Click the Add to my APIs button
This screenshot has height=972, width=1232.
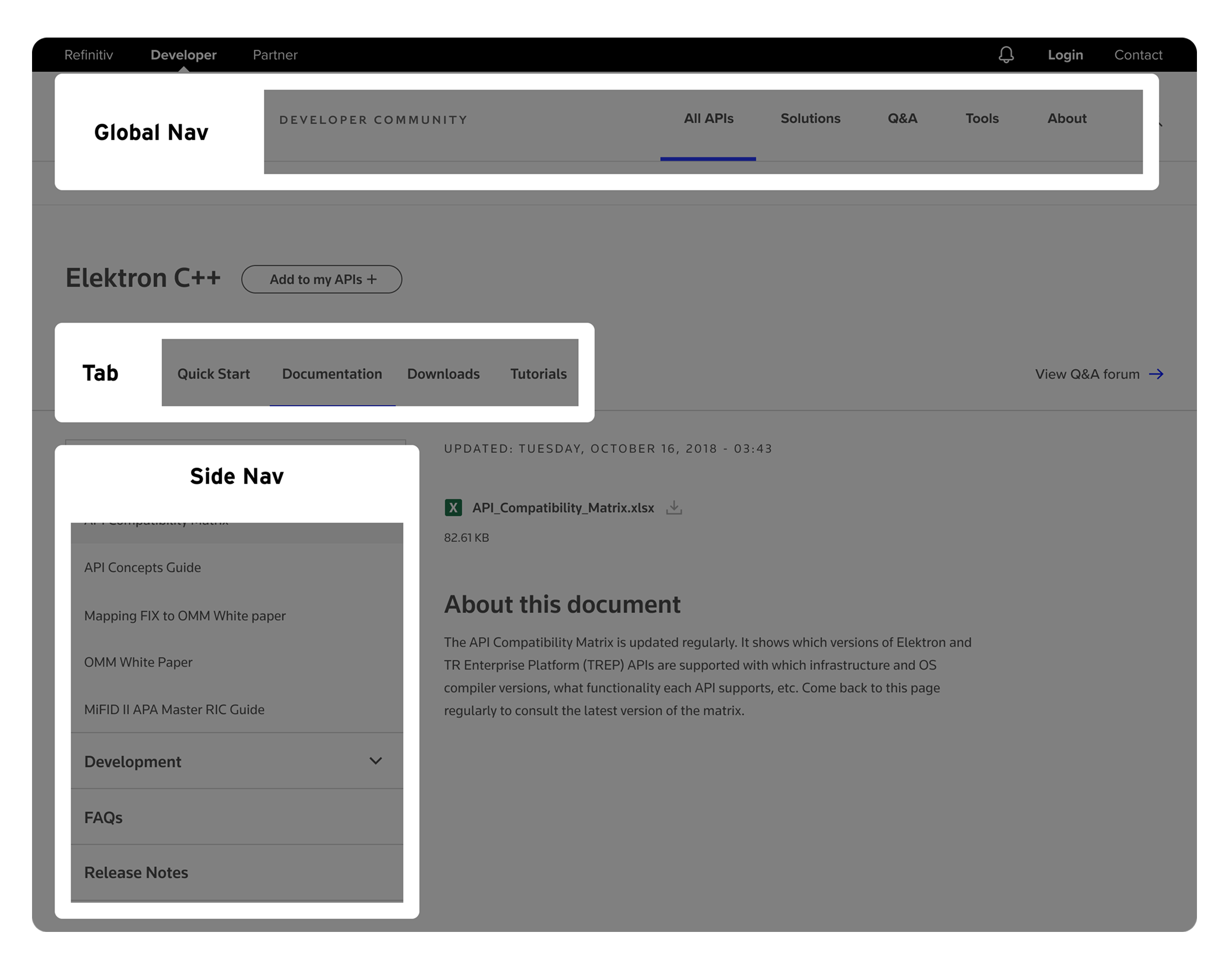322,279
